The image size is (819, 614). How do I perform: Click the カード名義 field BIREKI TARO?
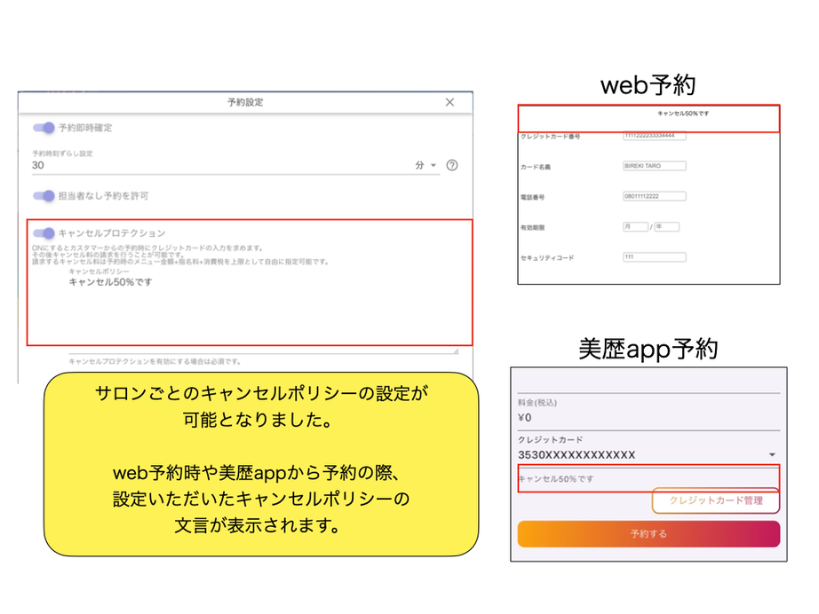(x=654, y=166)
